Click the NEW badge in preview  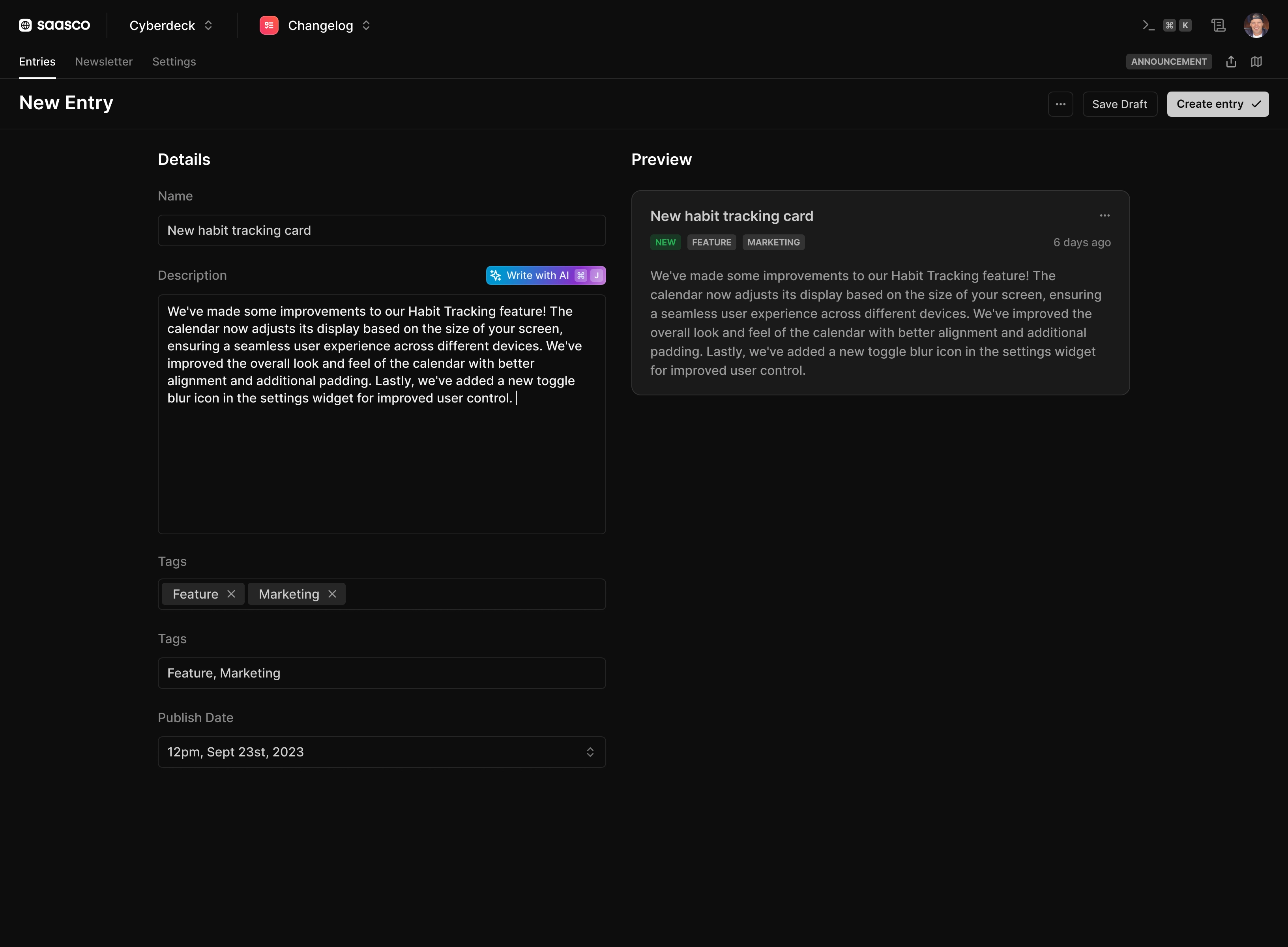pos(665,243)
